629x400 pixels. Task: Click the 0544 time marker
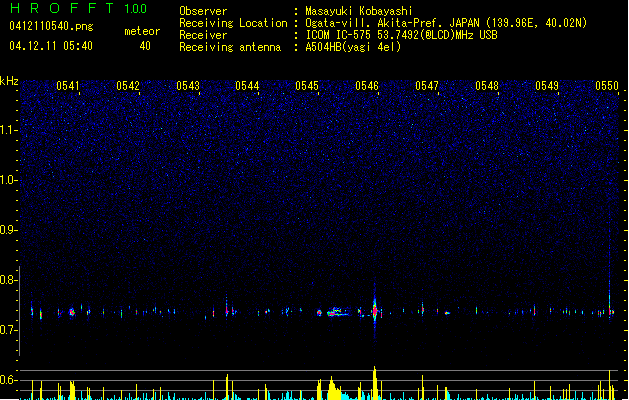click(x=247, y=86)
